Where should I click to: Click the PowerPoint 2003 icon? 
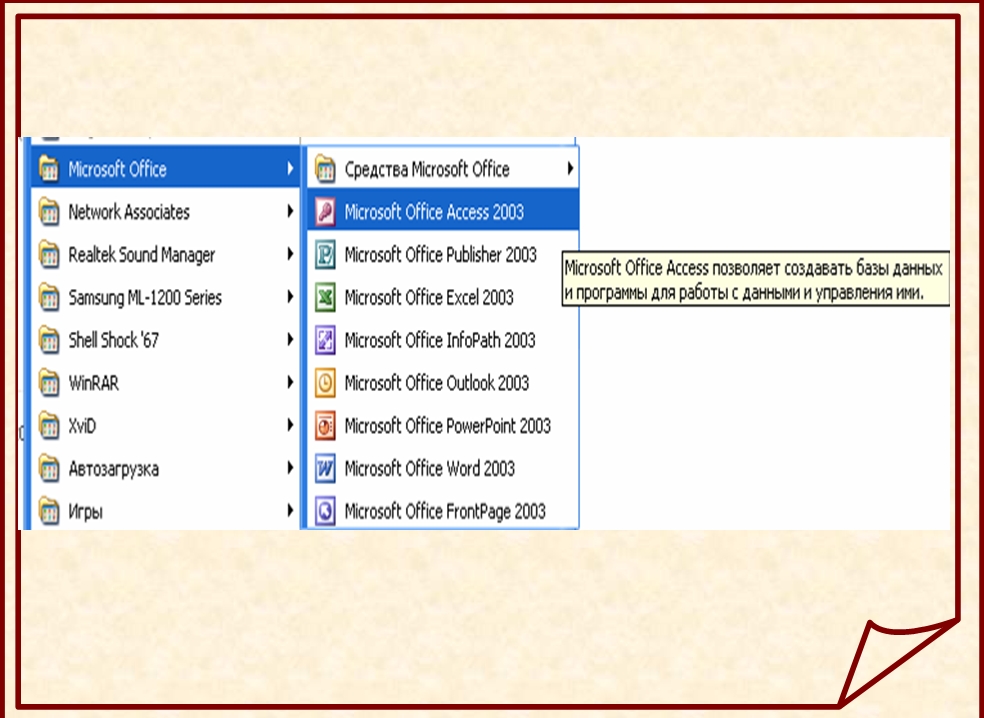[x=325, y=426]
